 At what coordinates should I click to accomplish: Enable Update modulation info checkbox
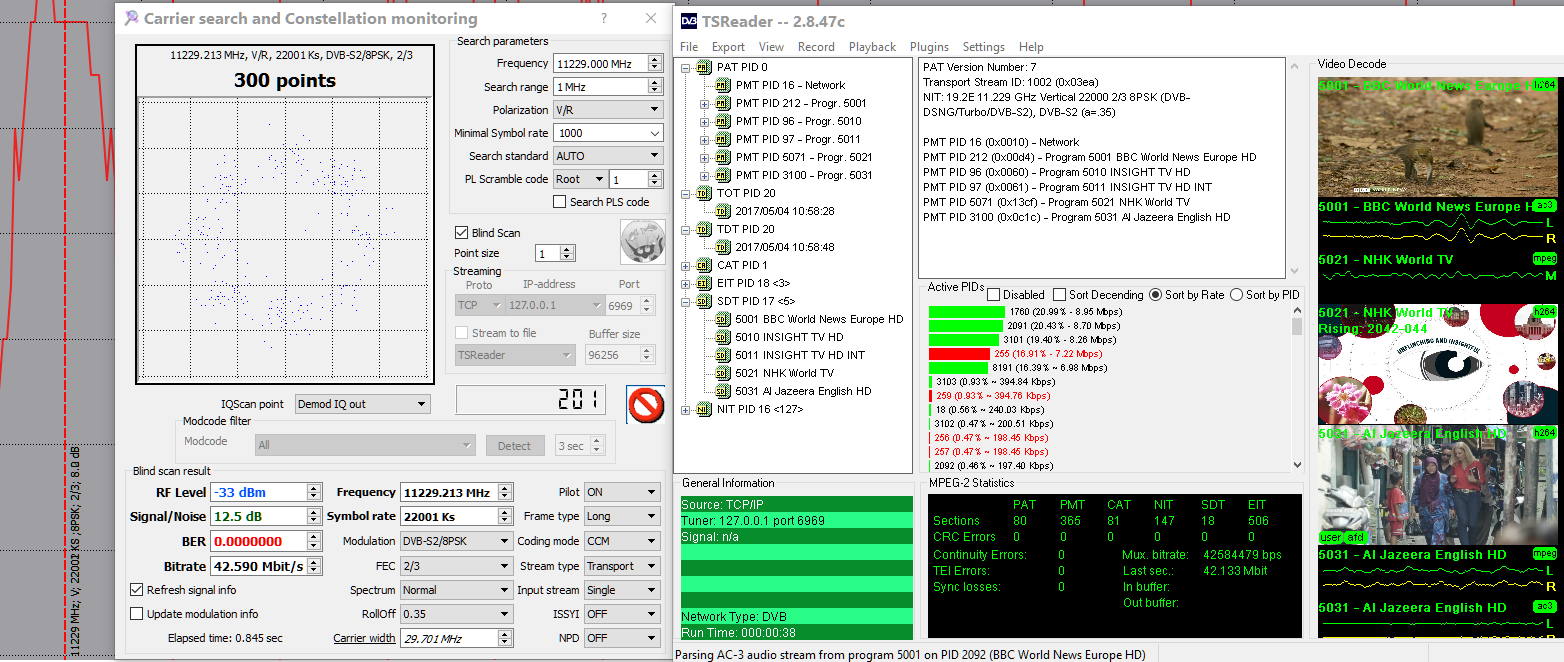(137, 614)
